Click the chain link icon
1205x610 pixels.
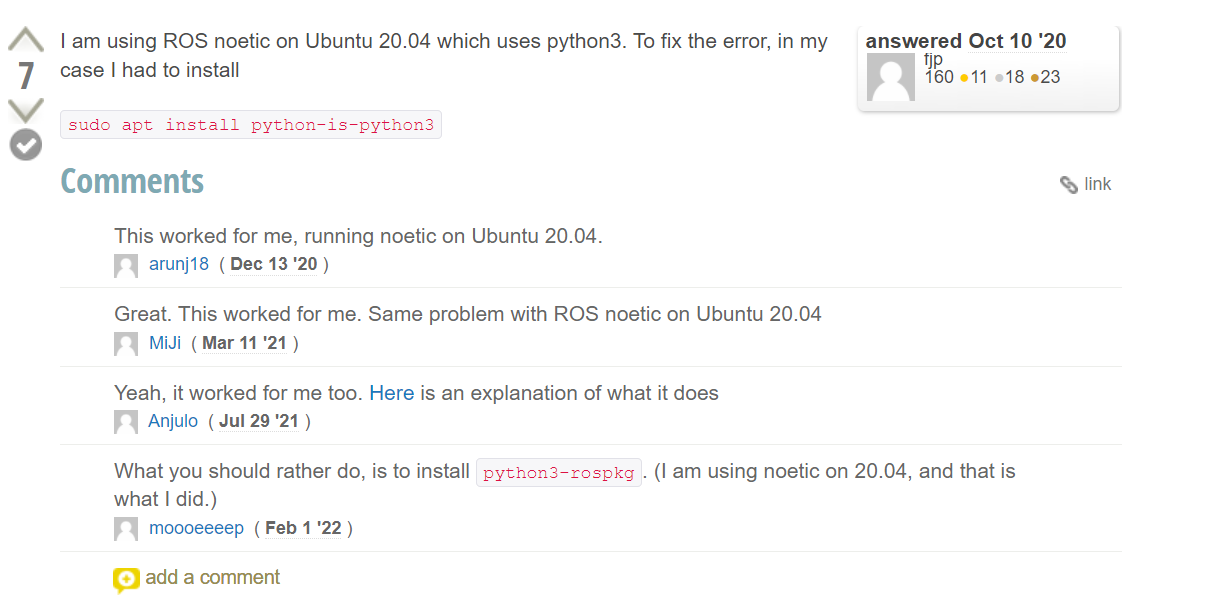[1069, 185]
